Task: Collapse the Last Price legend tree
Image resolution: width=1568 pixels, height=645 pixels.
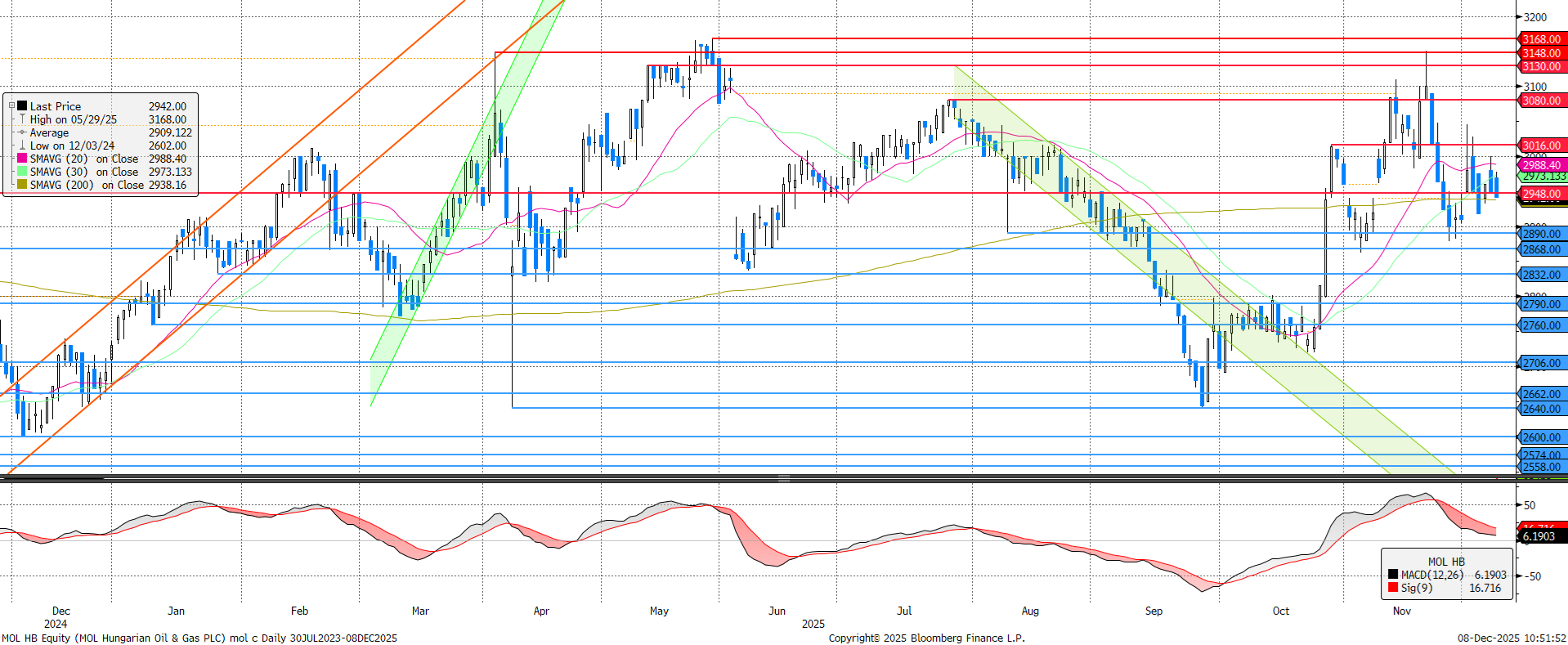Action: coord(11,106)
